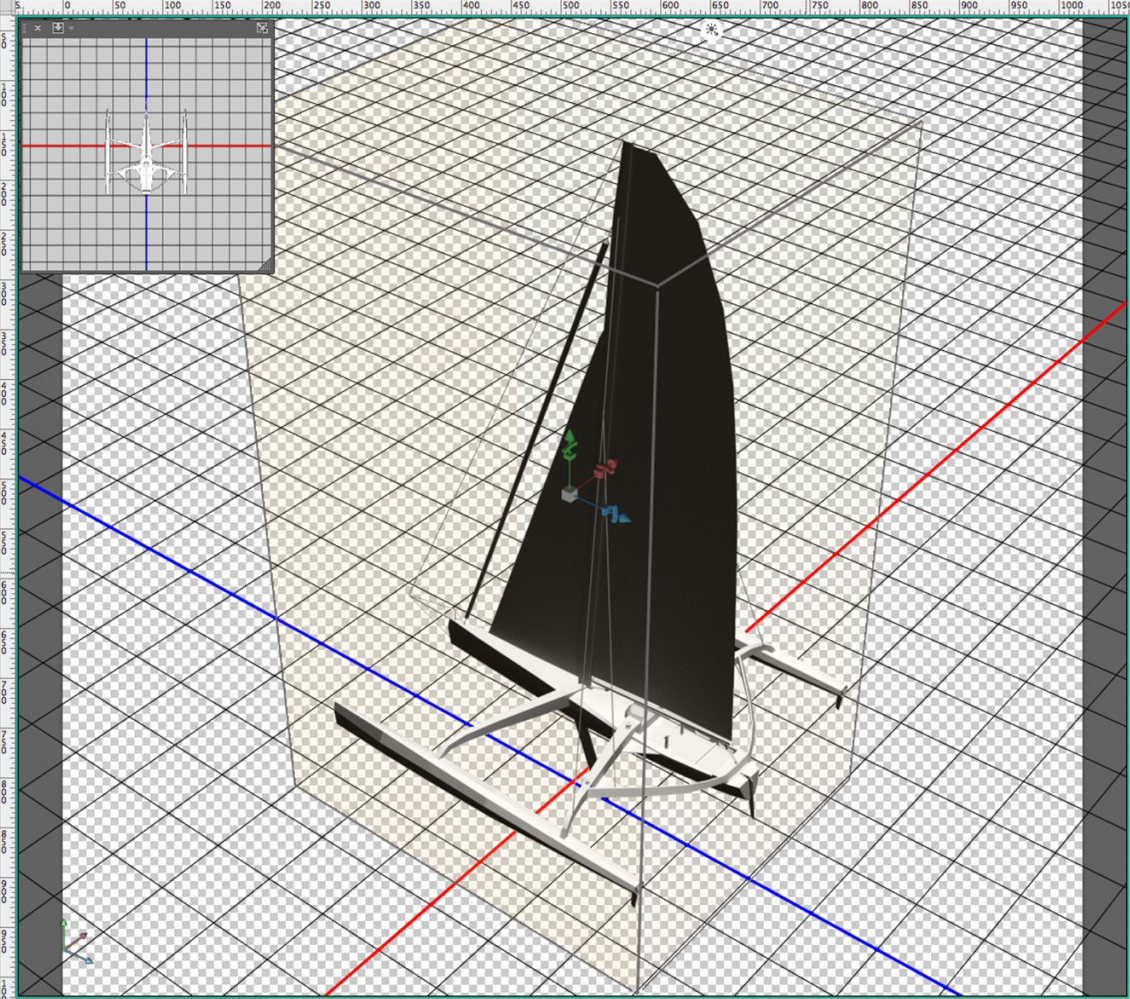Click the view/camera select icon in the secondary view

pyautogui.click(x=58, y=28)
